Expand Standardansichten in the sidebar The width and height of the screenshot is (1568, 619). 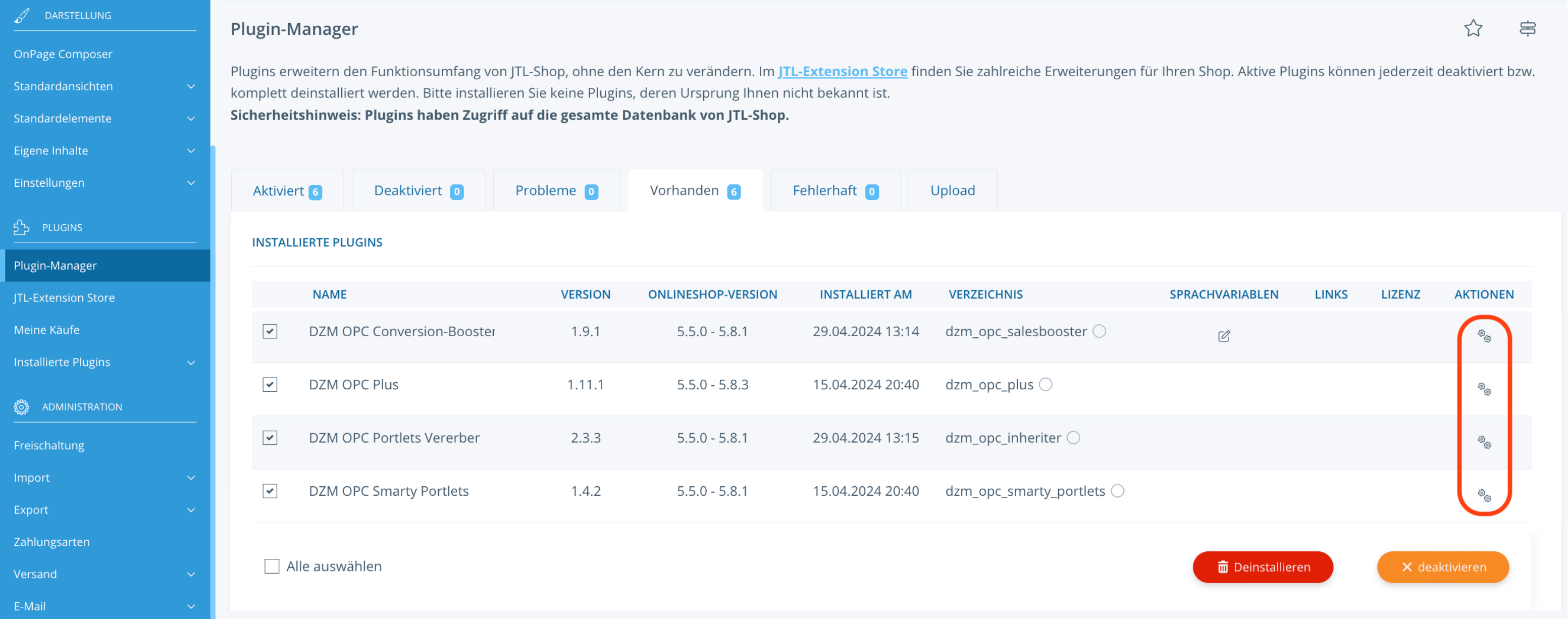[x=104, y=86]
